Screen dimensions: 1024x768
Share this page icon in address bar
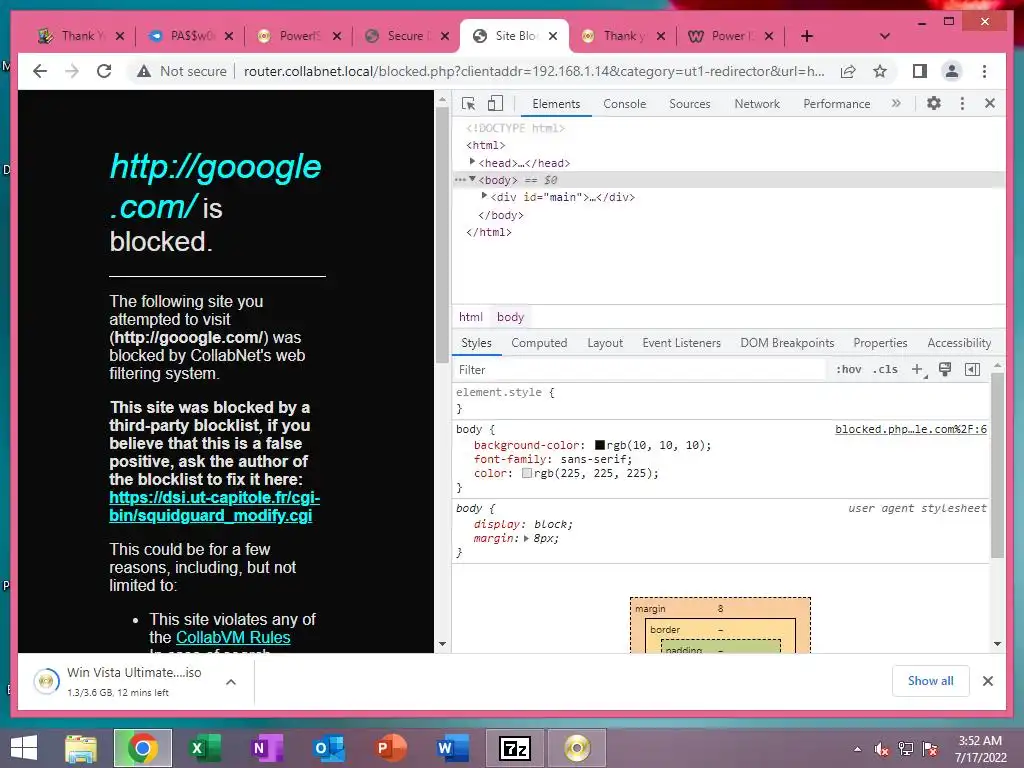[x=848, y=71]
